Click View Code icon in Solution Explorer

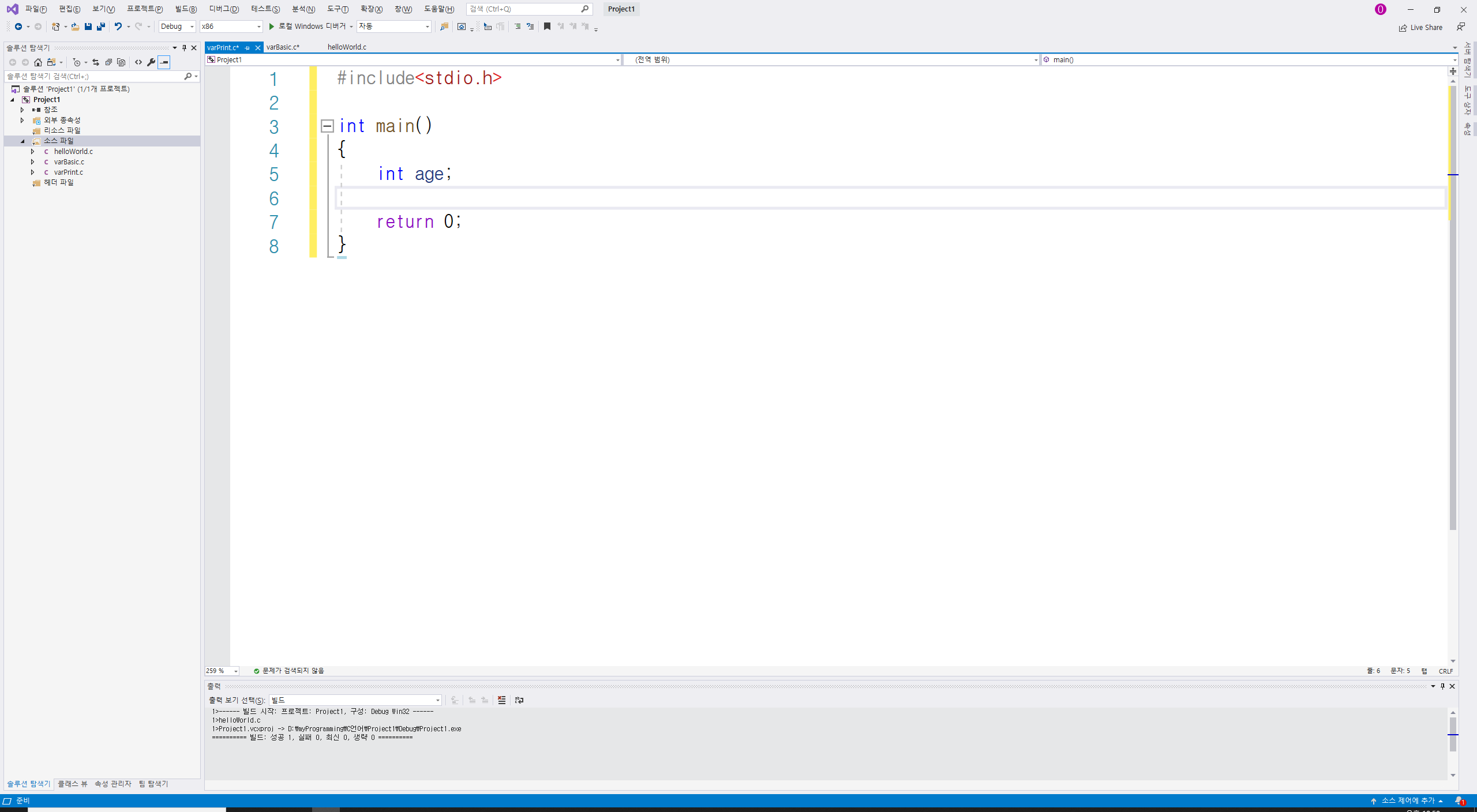coord(138,62)
